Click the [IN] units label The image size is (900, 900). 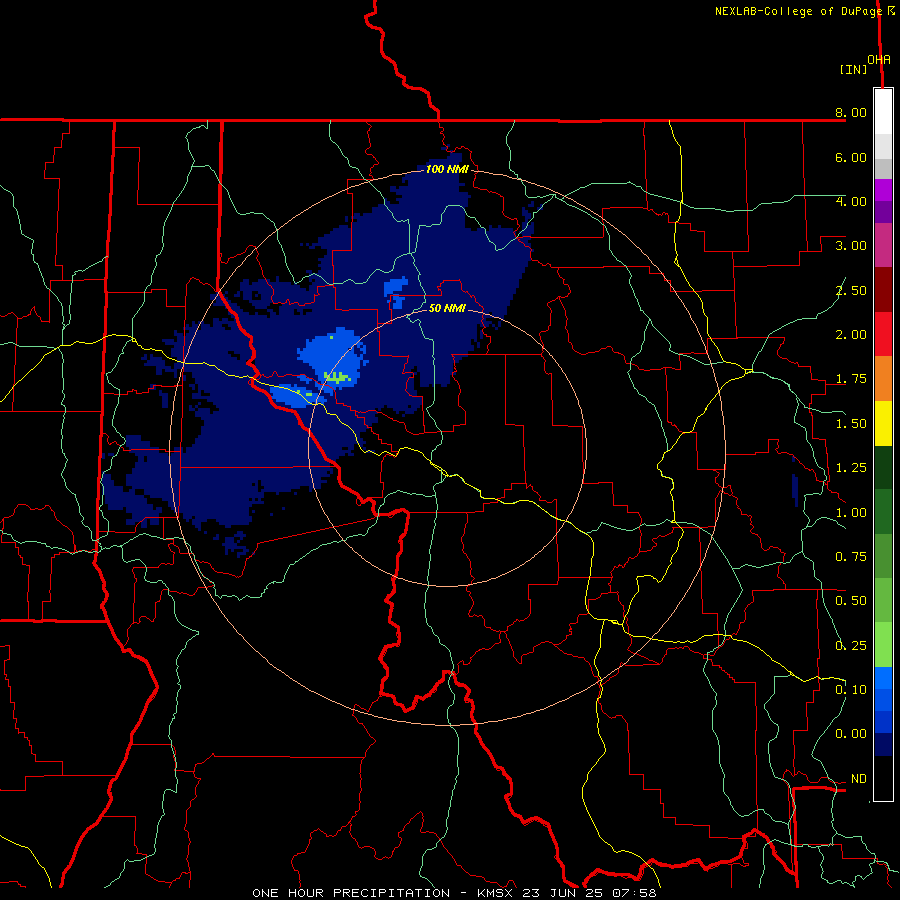click(854, 69)
